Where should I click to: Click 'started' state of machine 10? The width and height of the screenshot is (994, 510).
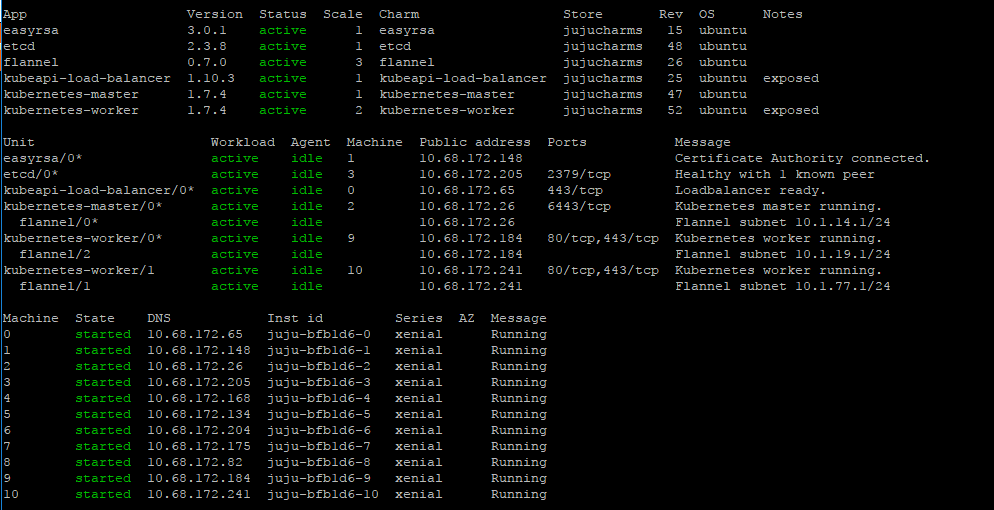click(103, 494)
